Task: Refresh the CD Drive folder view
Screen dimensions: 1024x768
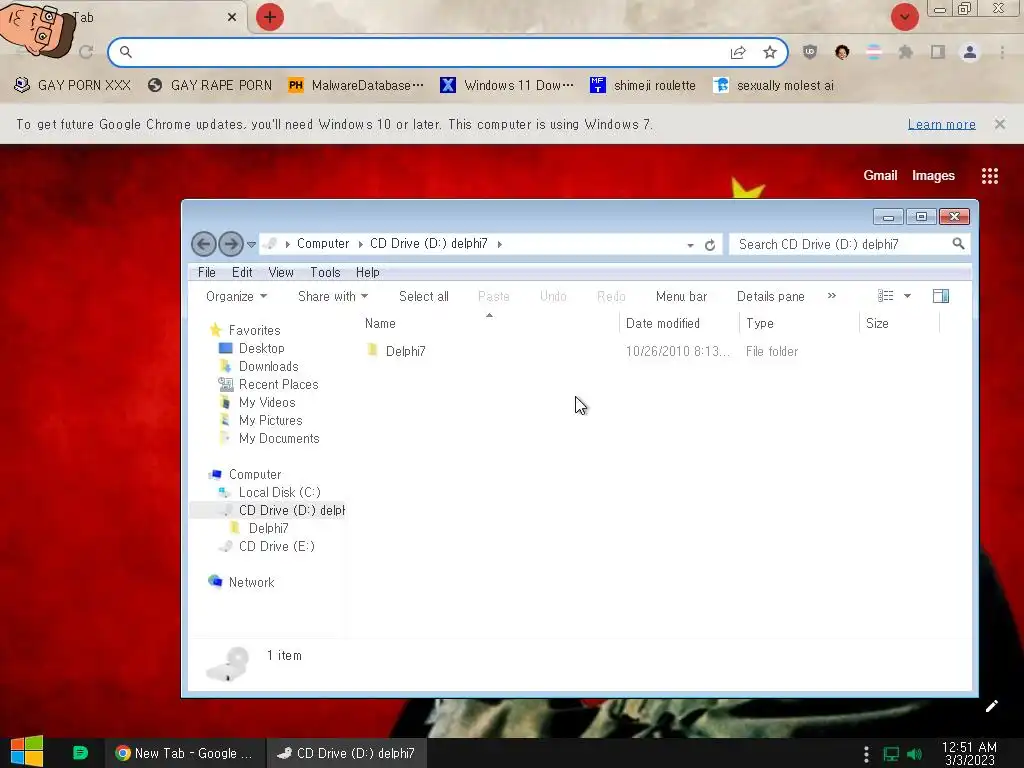Action: click(710, 245)
